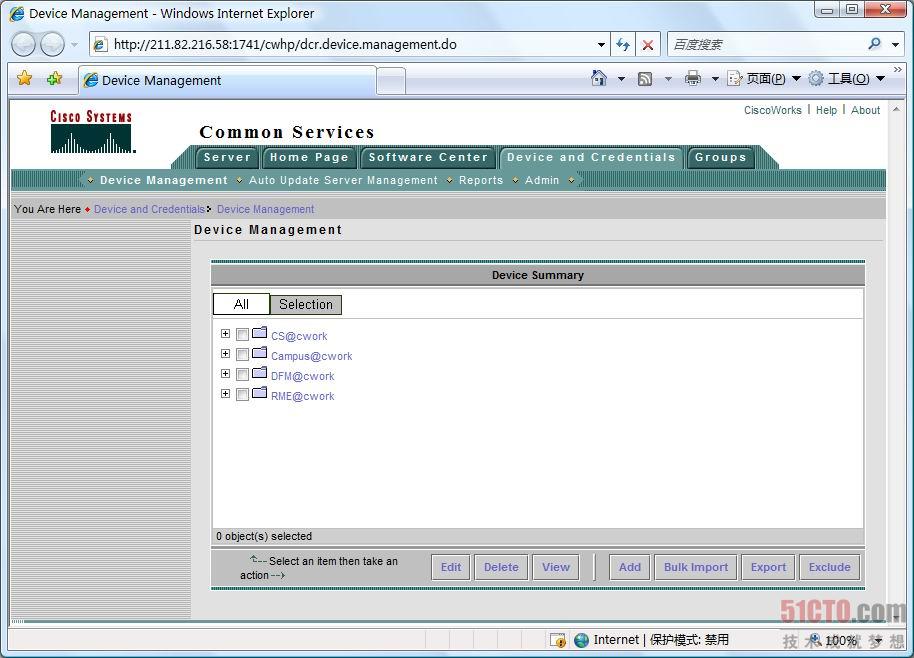
Task: Click the 百度搜索 search box
Action: pos(767,44)
